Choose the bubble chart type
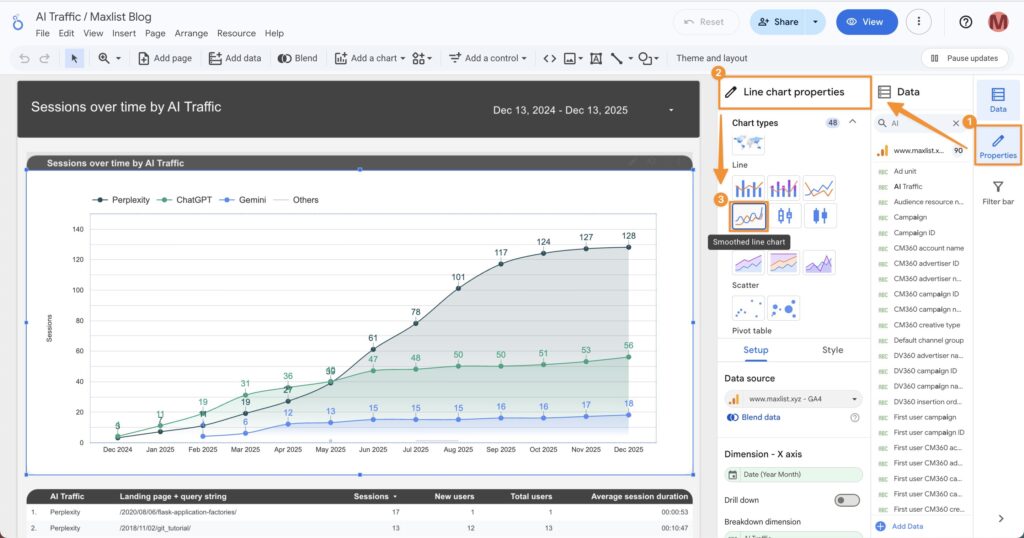Viewport: 1024px width, 538px height. click(x=784, y=308)
